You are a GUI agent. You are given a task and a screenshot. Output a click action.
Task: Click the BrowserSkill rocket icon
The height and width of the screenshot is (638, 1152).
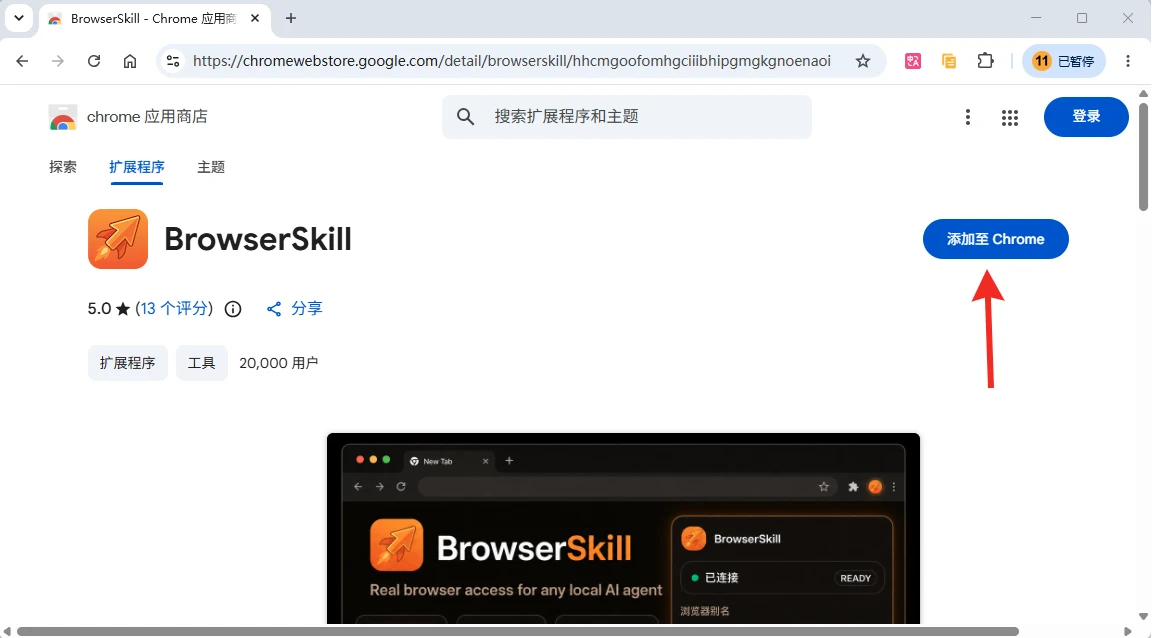coord(118,239)
